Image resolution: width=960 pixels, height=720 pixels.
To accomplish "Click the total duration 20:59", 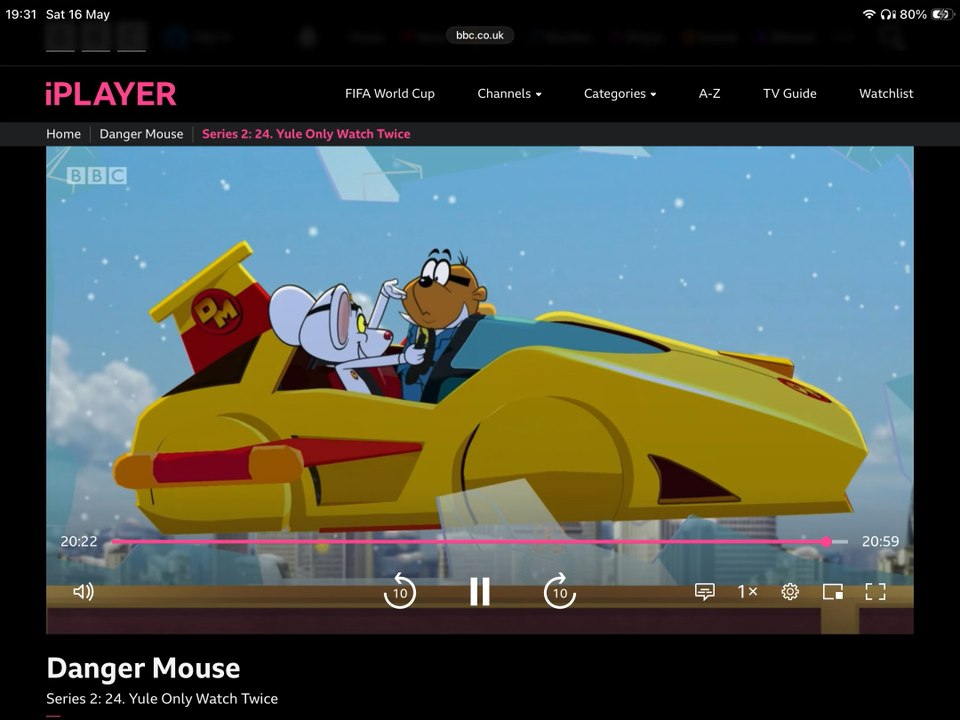I will click(880, 541).
